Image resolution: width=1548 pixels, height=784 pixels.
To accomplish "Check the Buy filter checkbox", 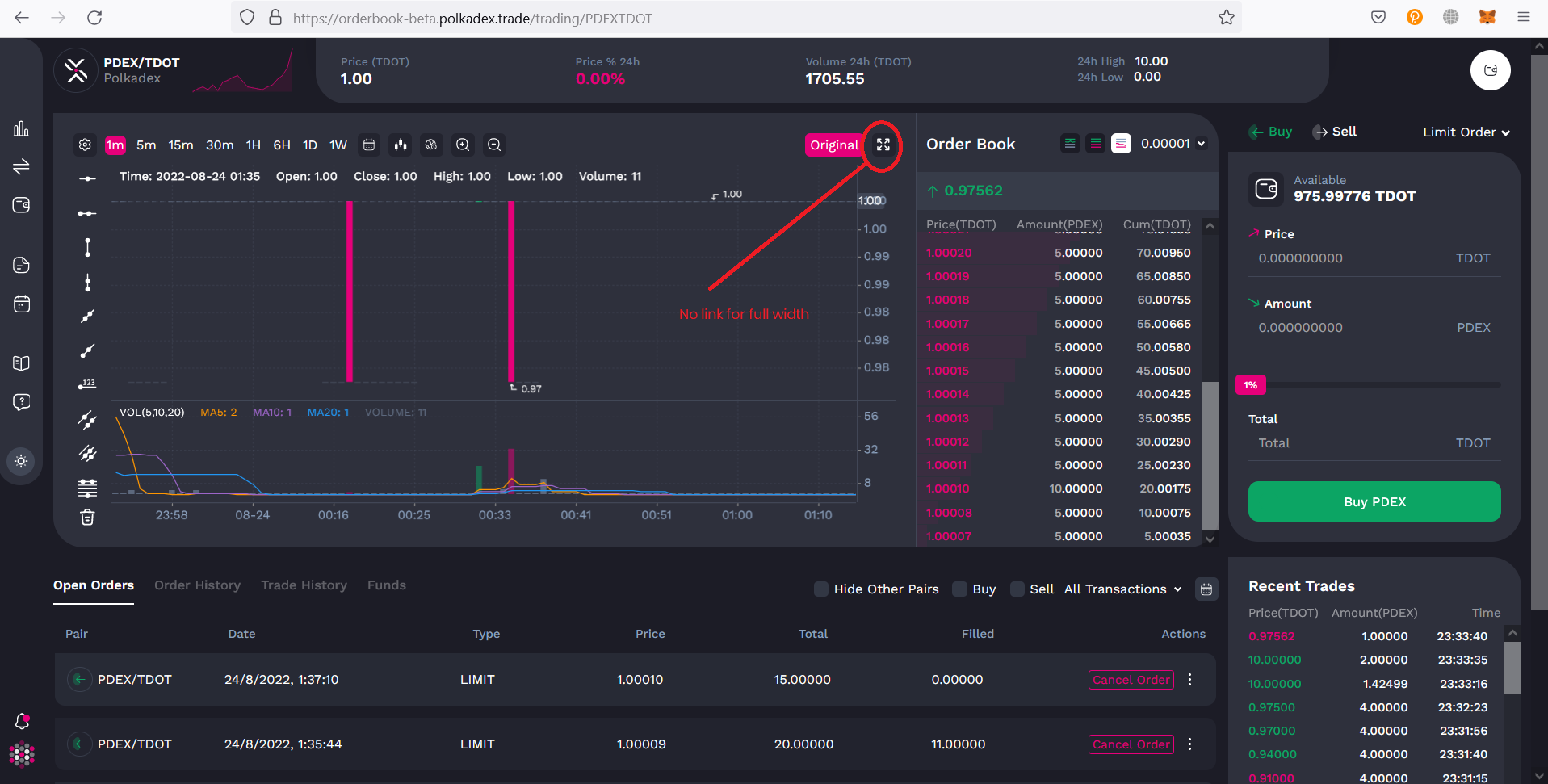I will tap(959, 589).
